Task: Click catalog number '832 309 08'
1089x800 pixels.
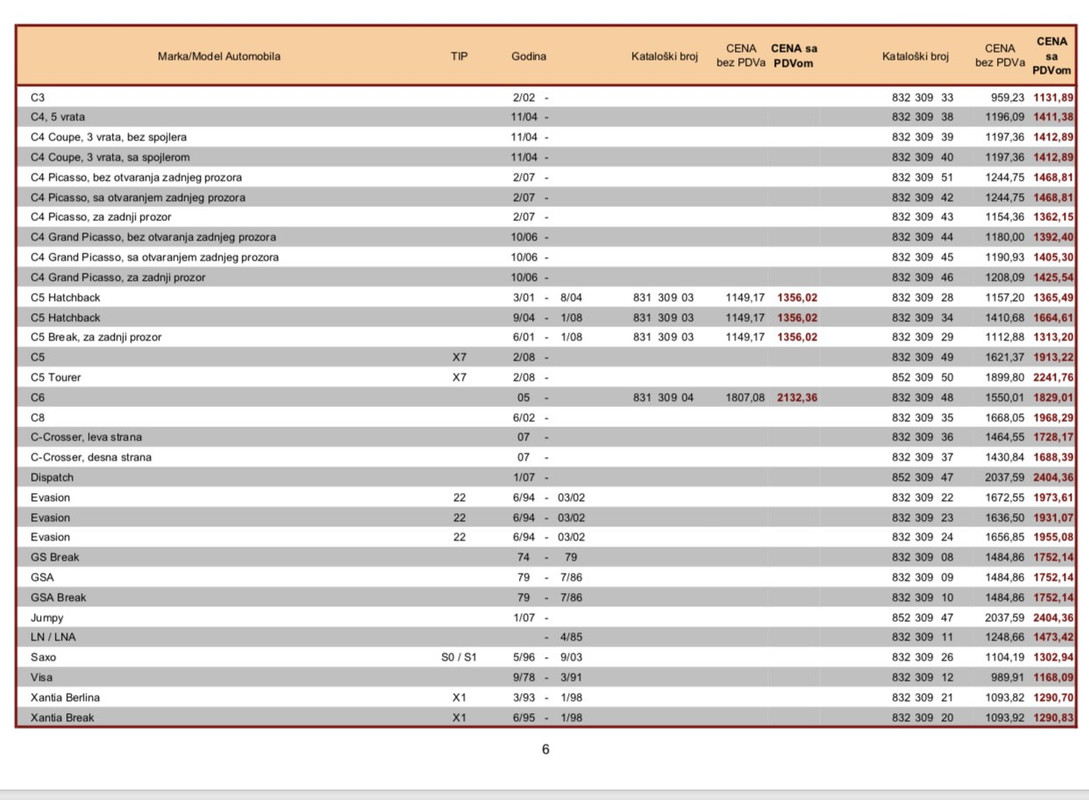Action: pyautogui.click(x=922, y=557)
